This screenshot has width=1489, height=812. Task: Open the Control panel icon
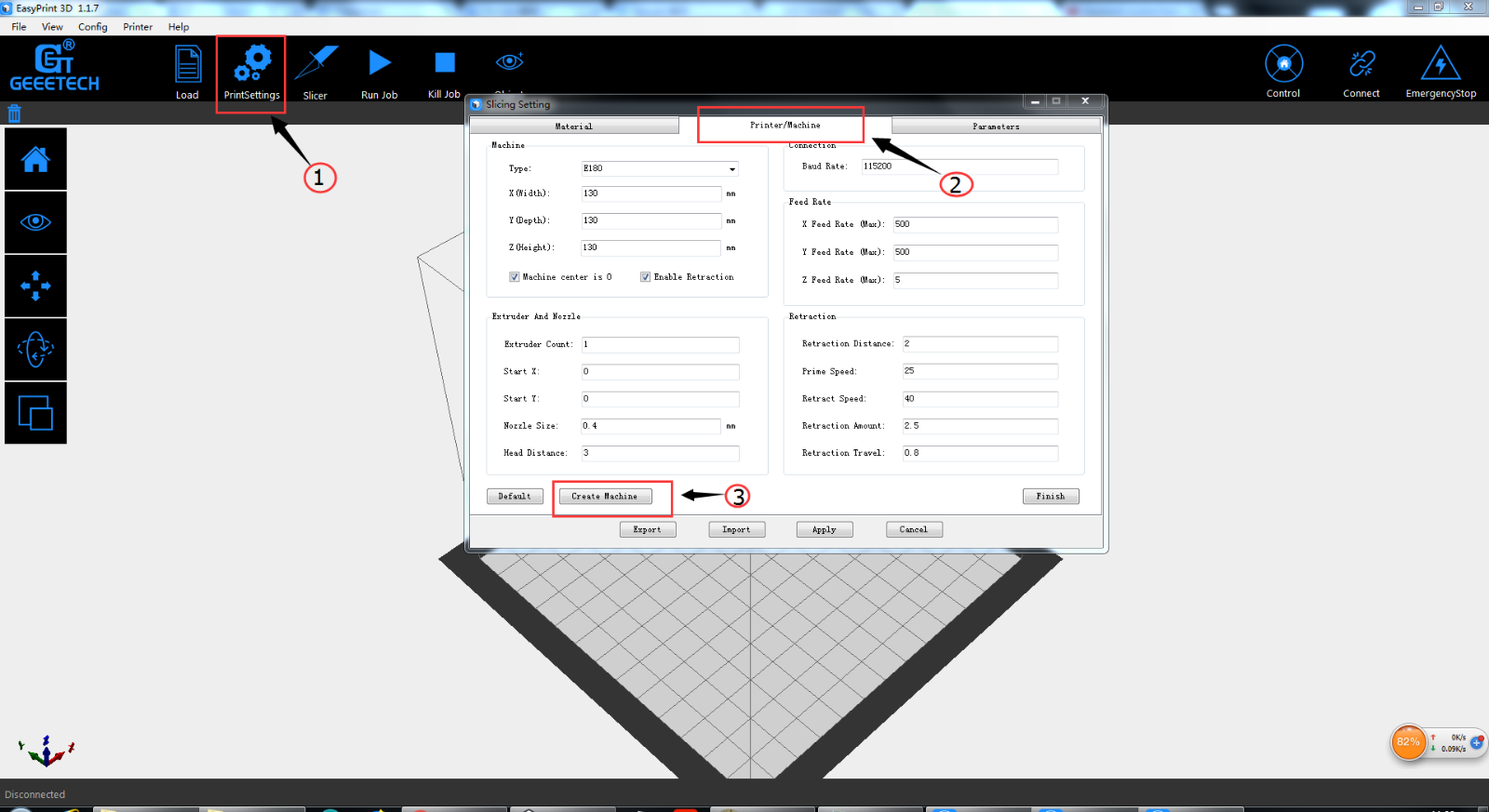coord(1283,64)
